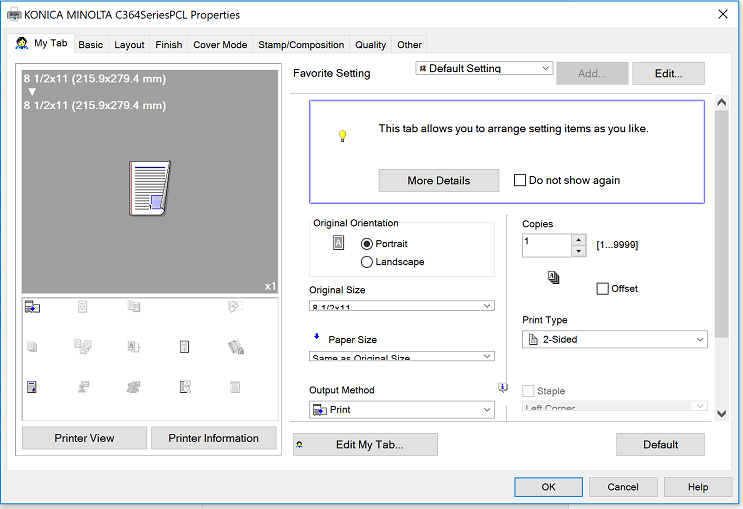Viewport: 743px width, 509px height.
Task: Click the grayed blank page icon in the bottom row
Action: (x=235, y=387)
